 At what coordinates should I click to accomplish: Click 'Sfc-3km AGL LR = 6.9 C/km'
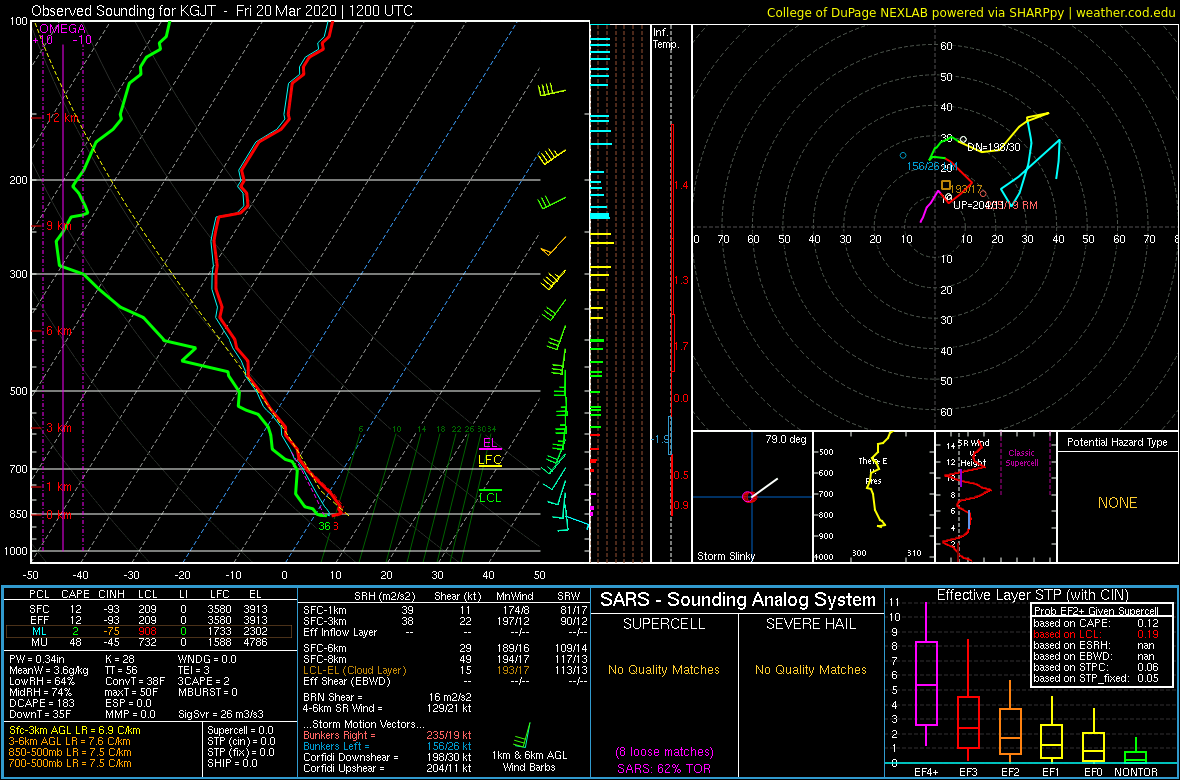75,730
